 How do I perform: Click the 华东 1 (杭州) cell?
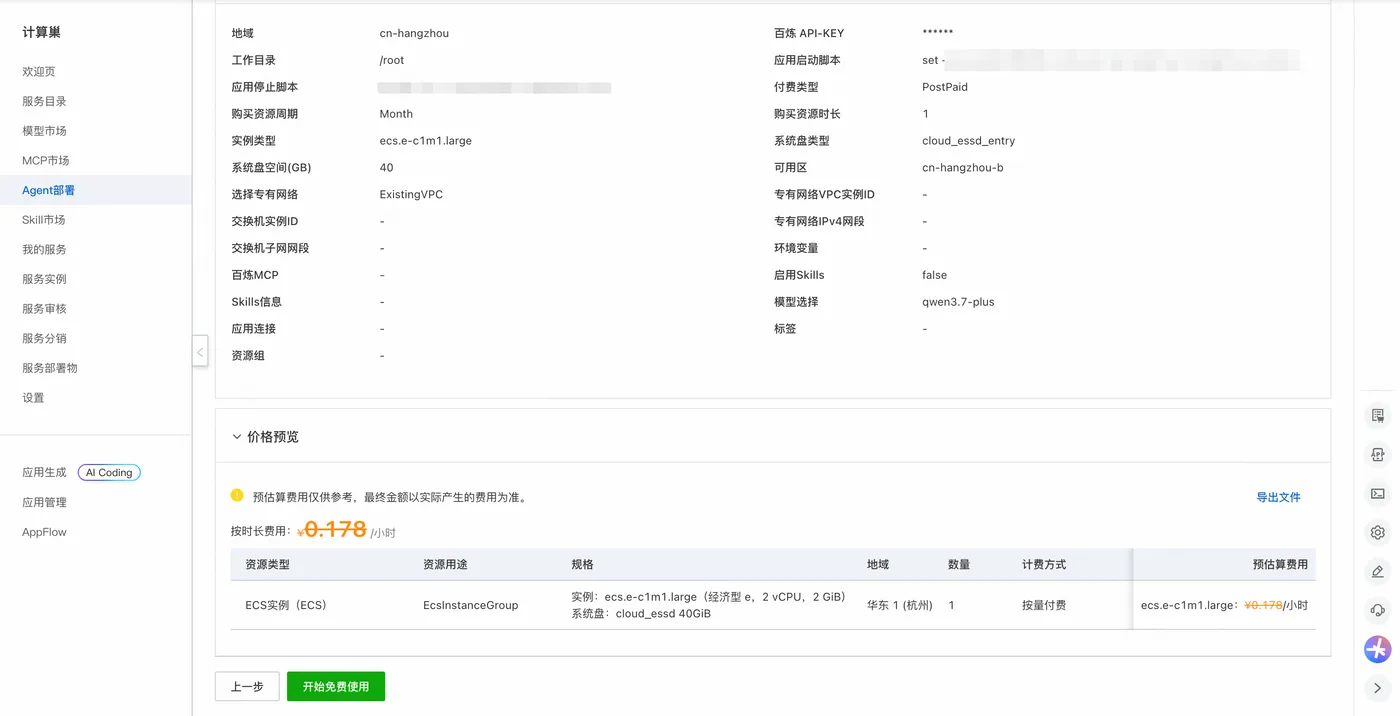(900, 605)
